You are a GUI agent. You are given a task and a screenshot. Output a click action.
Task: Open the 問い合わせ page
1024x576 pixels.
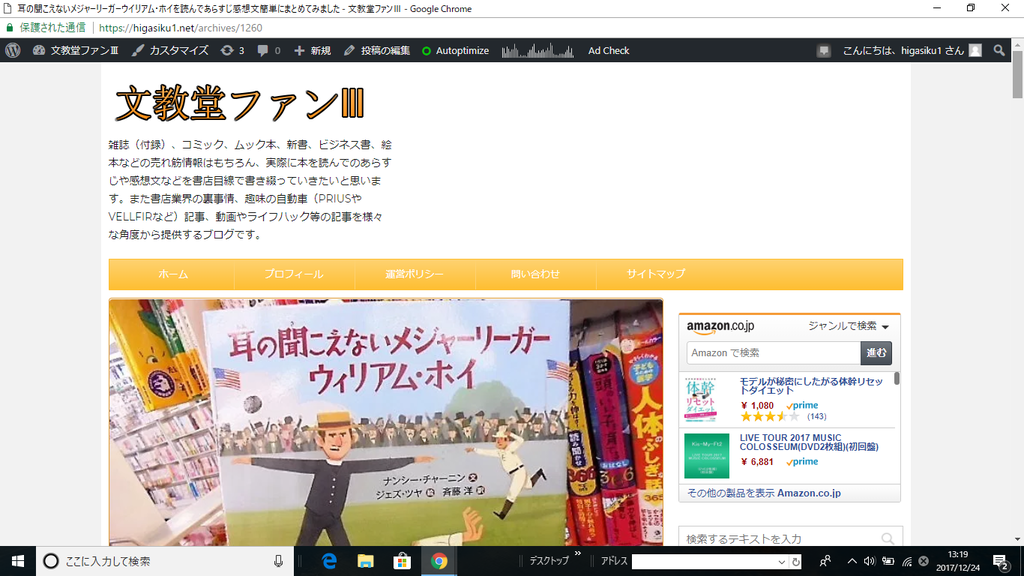click(x=536, y=274)
